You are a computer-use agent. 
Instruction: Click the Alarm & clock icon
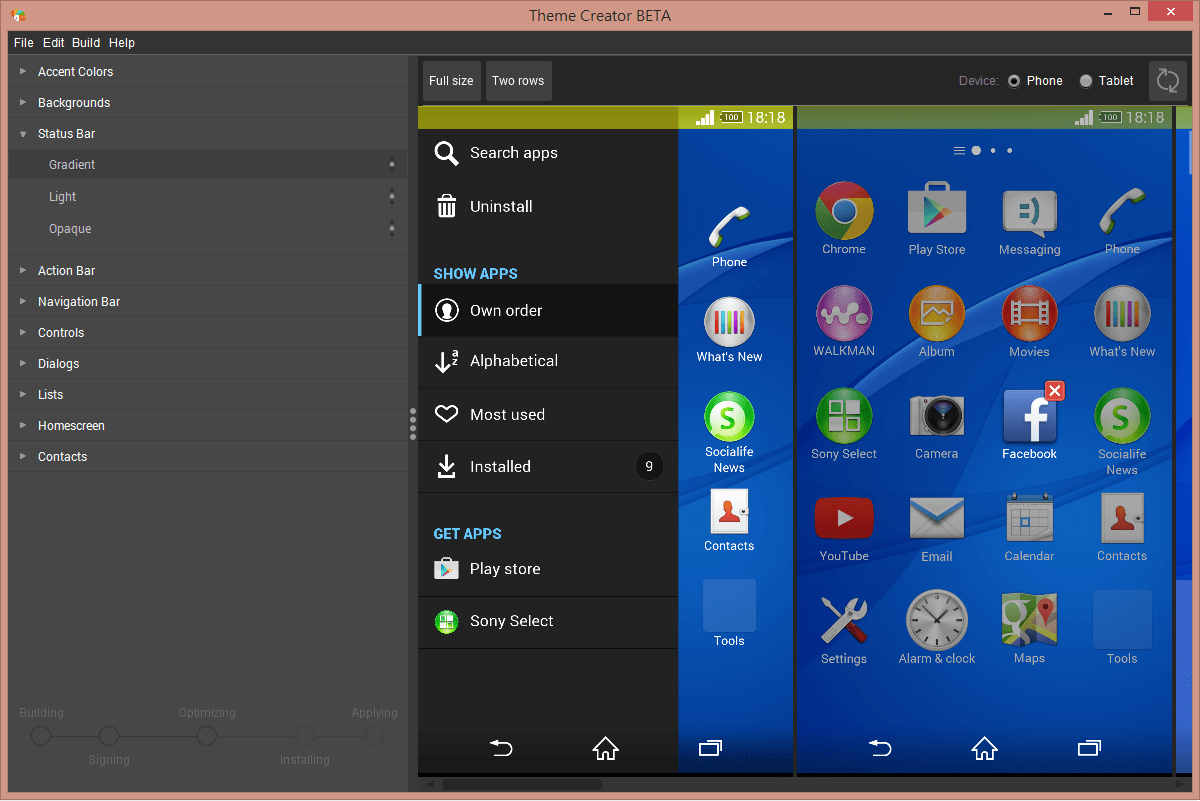coord(937,620)
